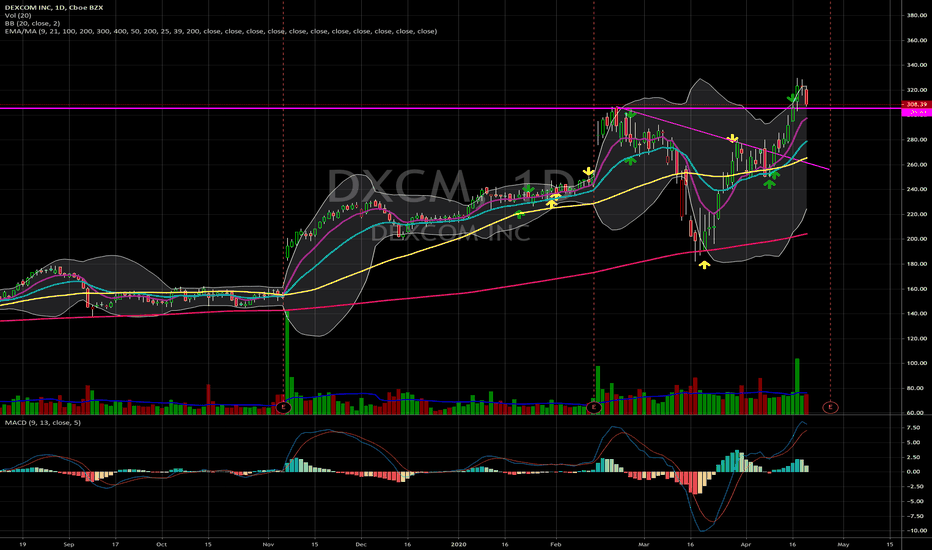Click the Dec label on time axis
Image resolution: width=932 pixels, height=550 pixels.
(x=361, y=544)
